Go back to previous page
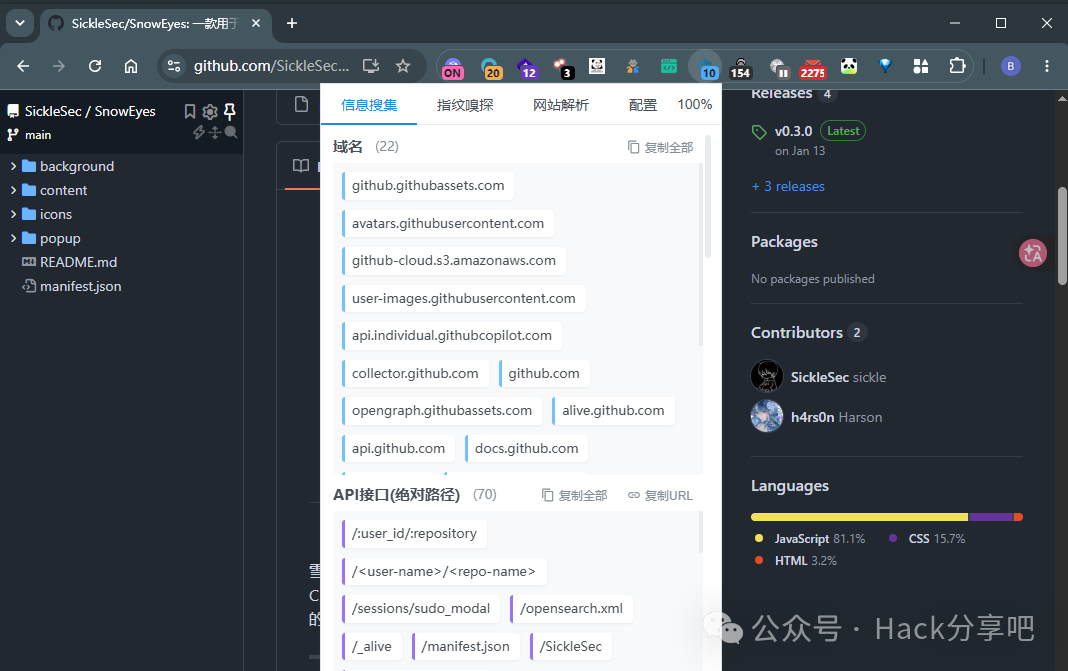 [23, 66]
